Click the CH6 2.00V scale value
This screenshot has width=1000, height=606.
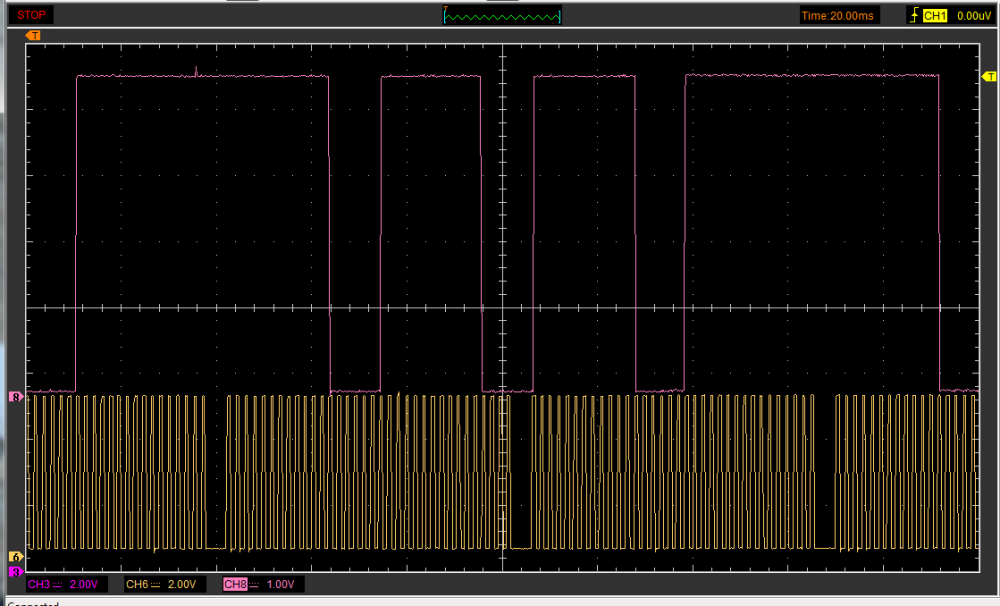pyautogui.click(x=184, y=584)
